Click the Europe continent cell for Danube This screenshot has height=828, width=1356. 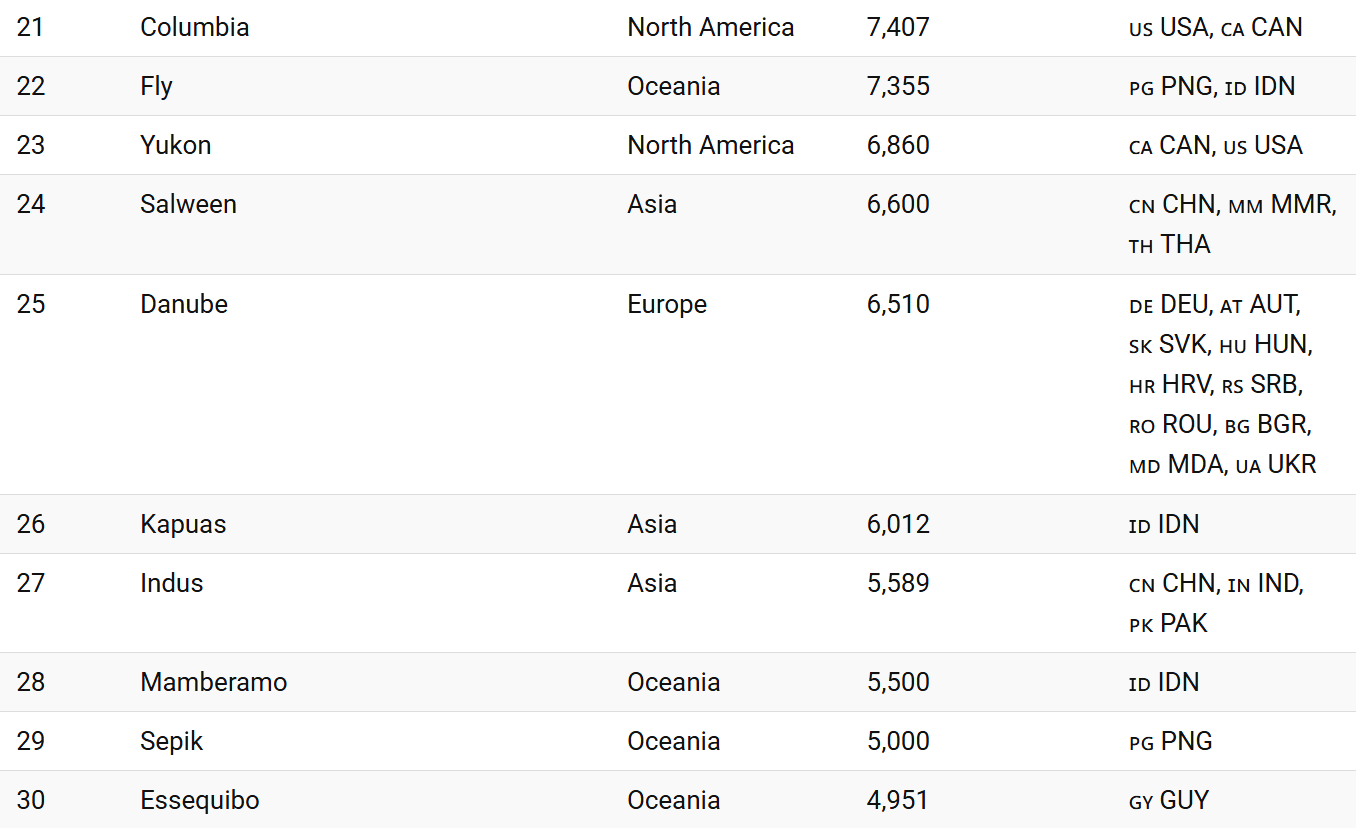point(667,304)
